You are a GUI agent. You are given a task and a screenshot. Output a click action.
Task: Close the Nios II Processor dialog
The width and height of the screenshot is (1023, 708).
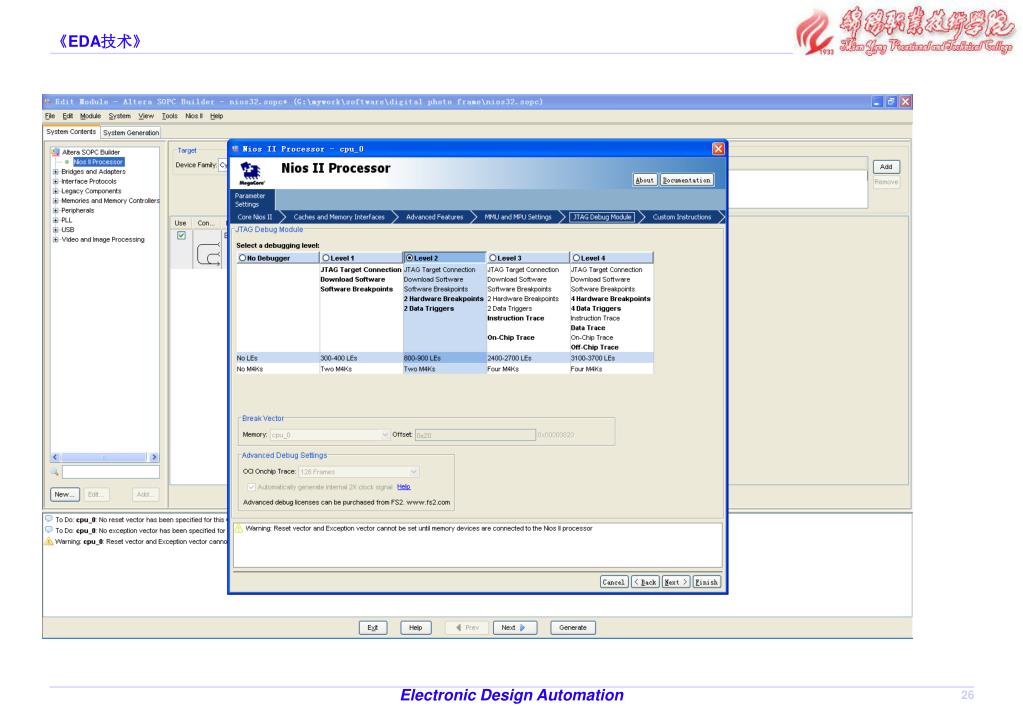718,149
